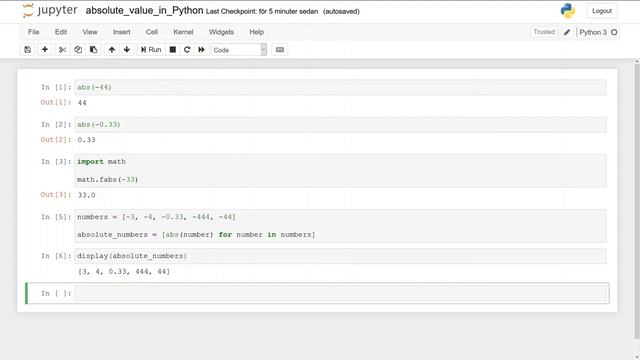The height and width of the screenshot is (360, 640).
Task: Restart the kernel circular arrow icon
Action: pyautogui.click(x=187, y=50)
